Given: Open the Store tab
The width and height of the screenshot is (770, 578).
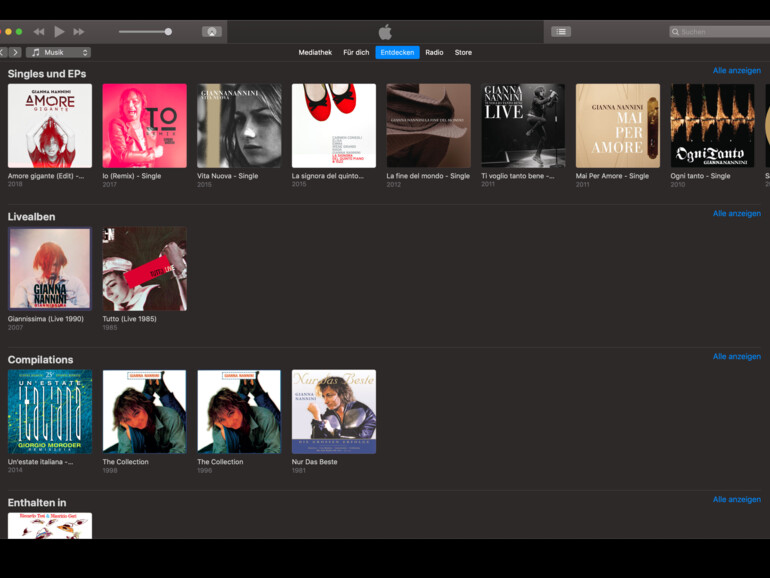Looking at the screenshot, I should click(463, 53).
